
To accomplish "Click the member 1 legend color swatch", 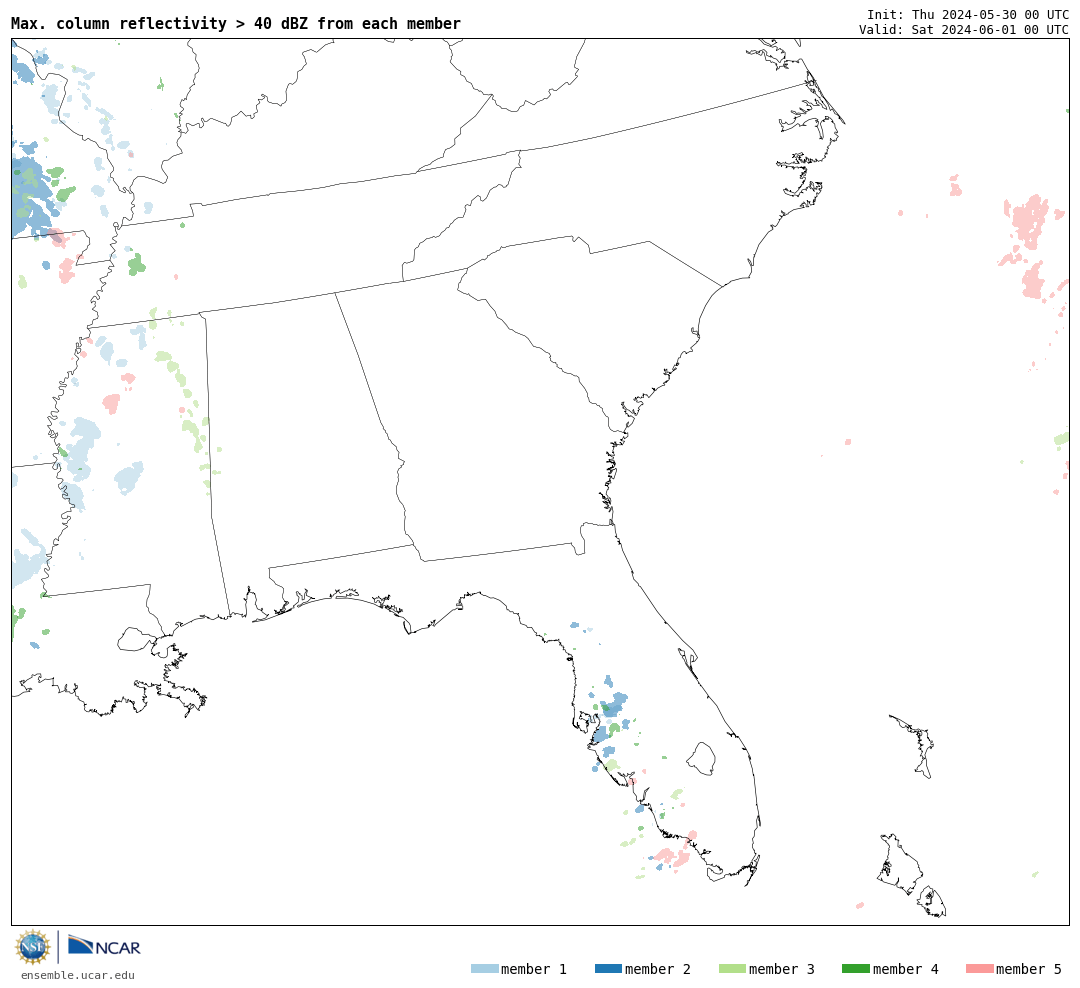I will [x=484, y=969].
